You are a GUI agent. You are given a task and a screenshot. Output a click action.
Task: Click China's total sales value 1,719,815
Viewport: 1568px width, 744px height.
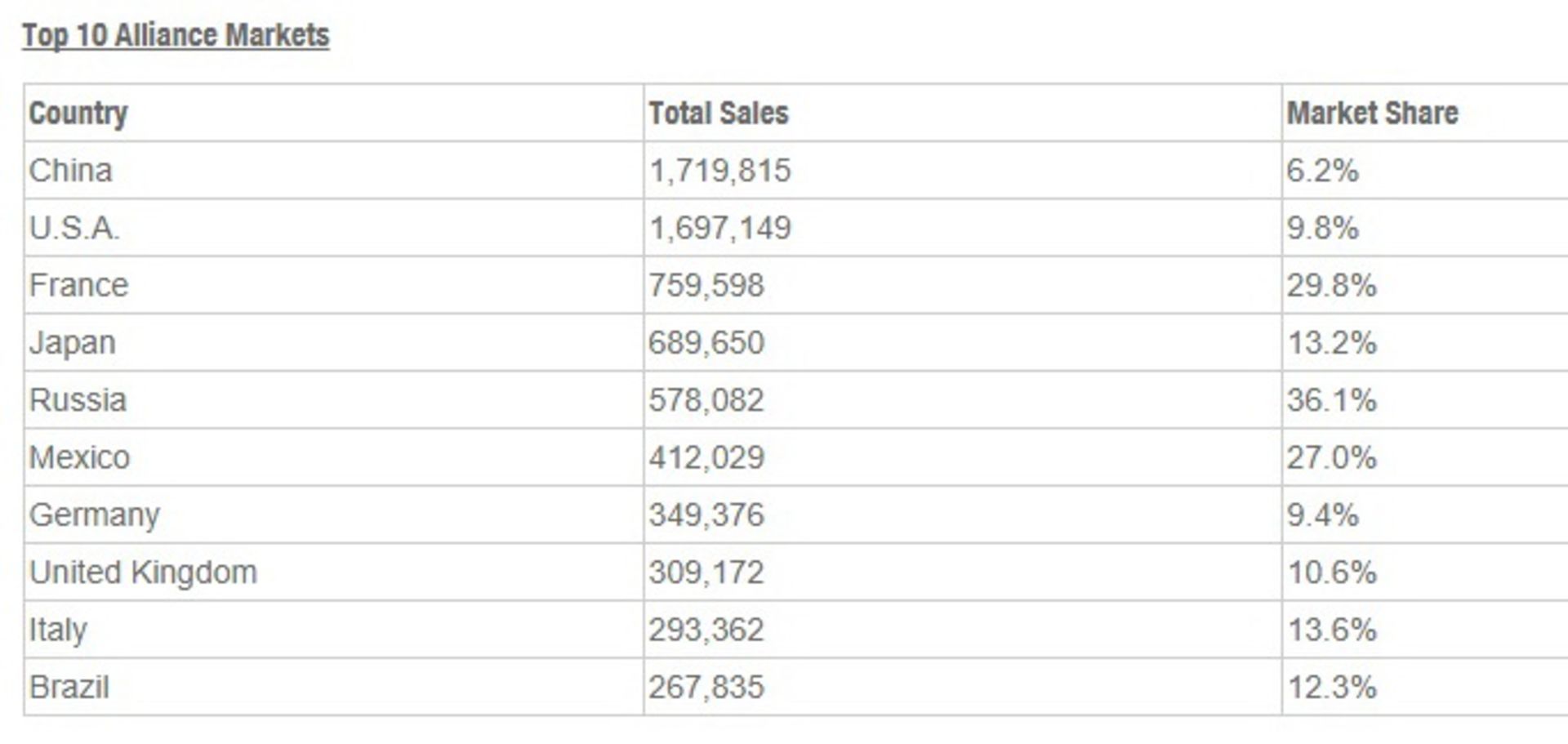coord(719,171)
